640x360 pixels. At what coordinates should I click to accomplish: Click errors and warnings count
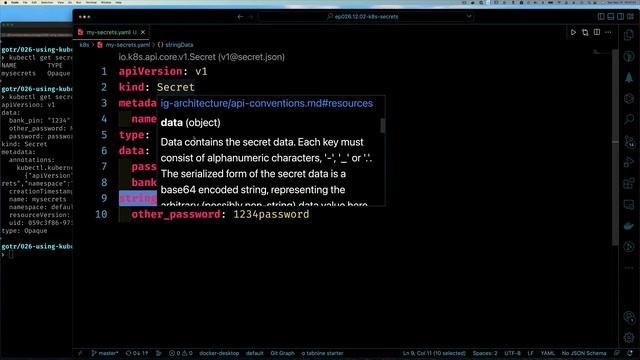pos(180,353)
